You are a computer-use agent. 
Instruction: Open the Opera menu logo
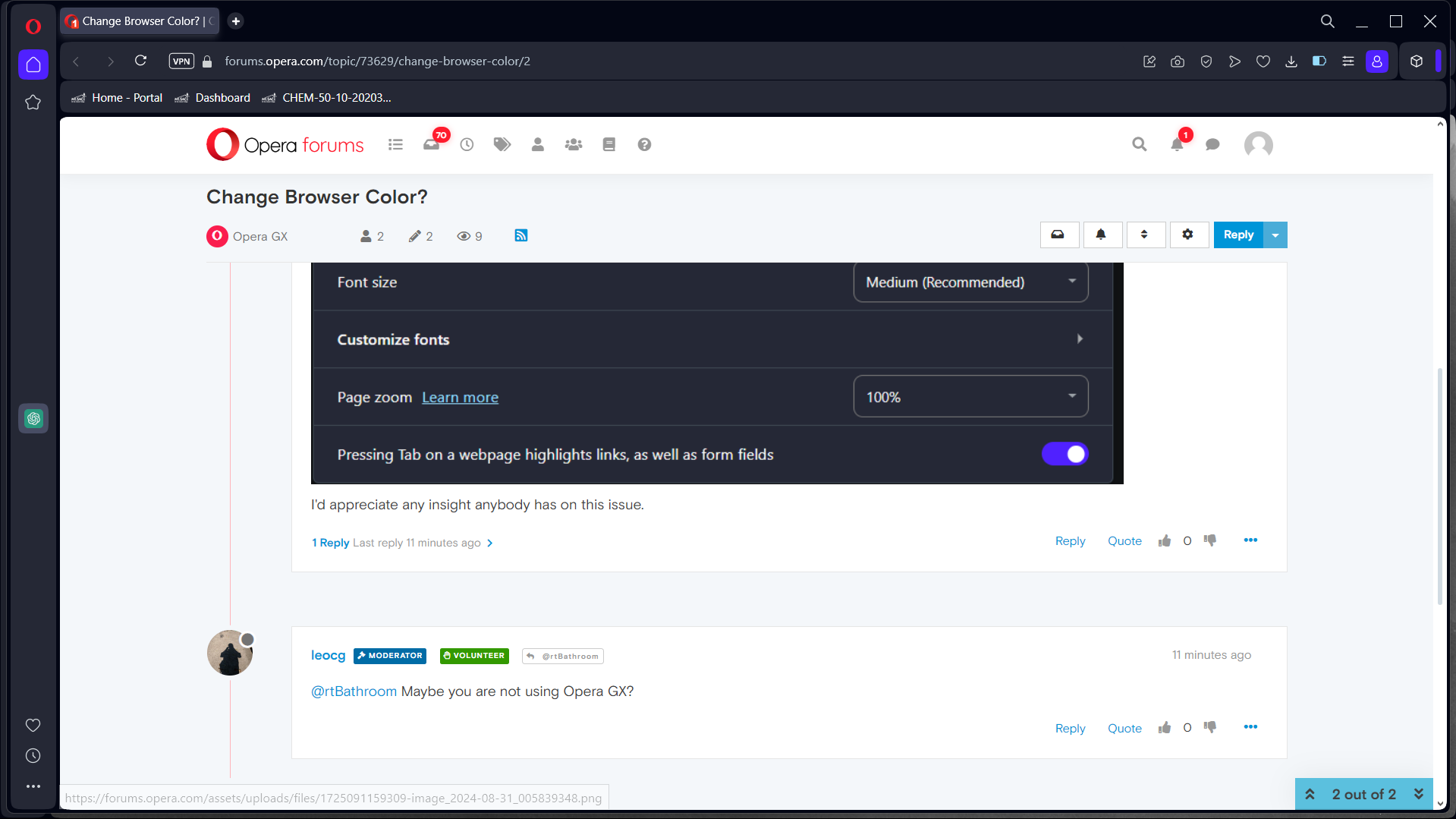pyautogui.click(x=33, y=27)
